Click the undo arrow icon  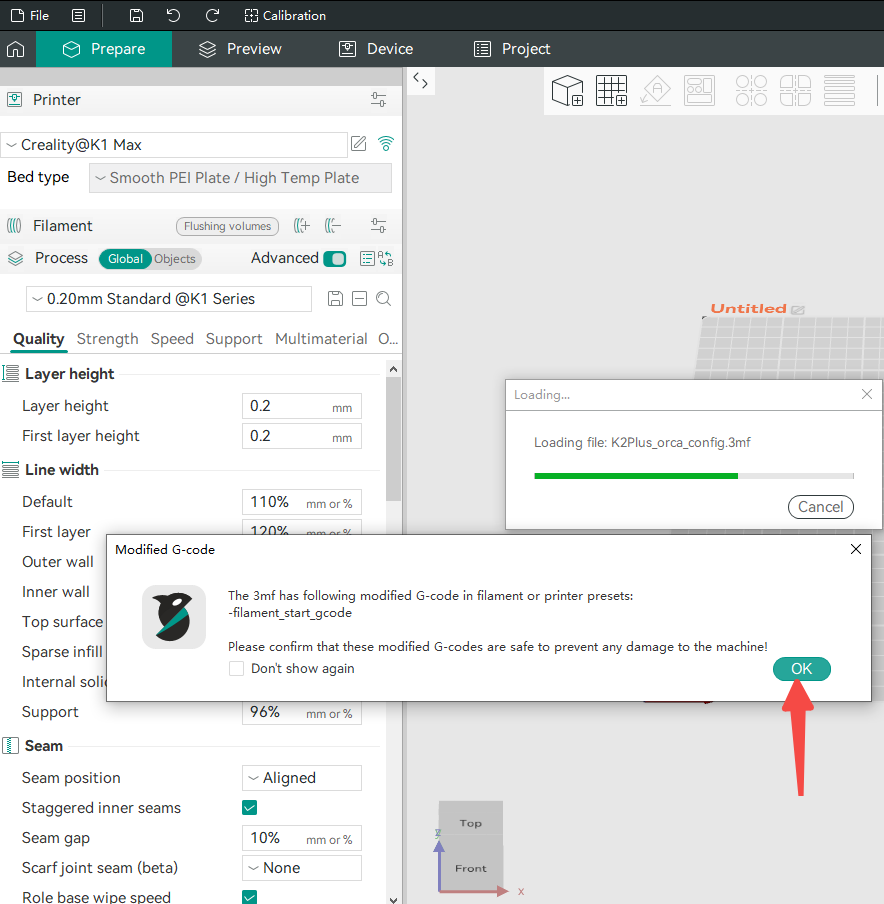point(174,16)
